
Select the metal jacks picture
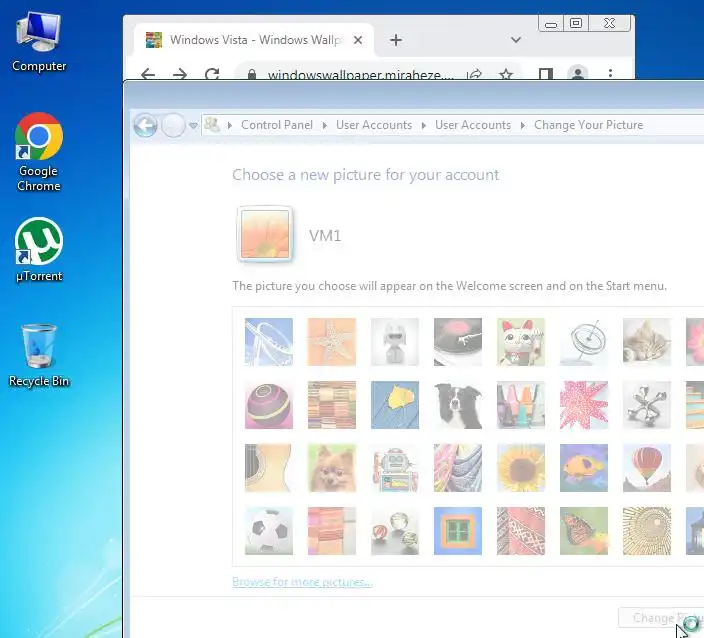(x=647, y=405)
